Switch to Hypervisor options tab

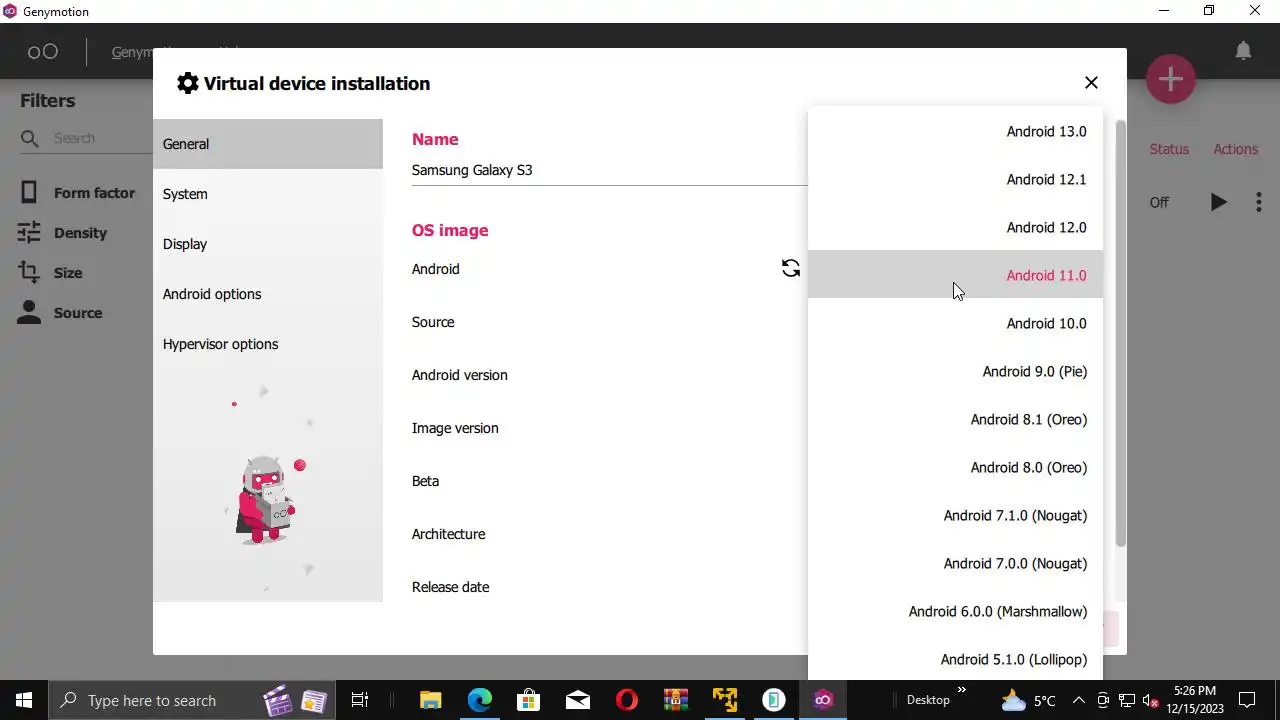268,344
